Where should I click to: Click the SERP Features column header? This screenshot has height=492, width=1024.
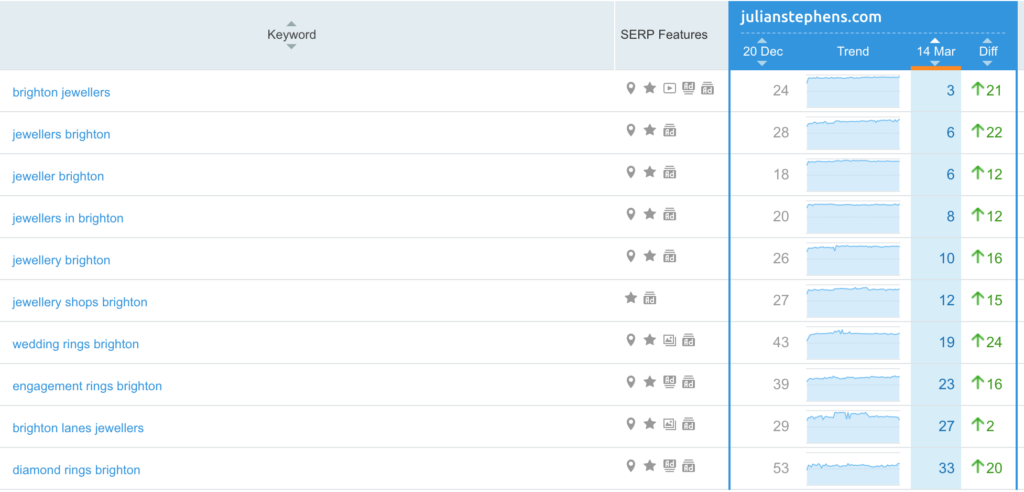pos(663,34)
